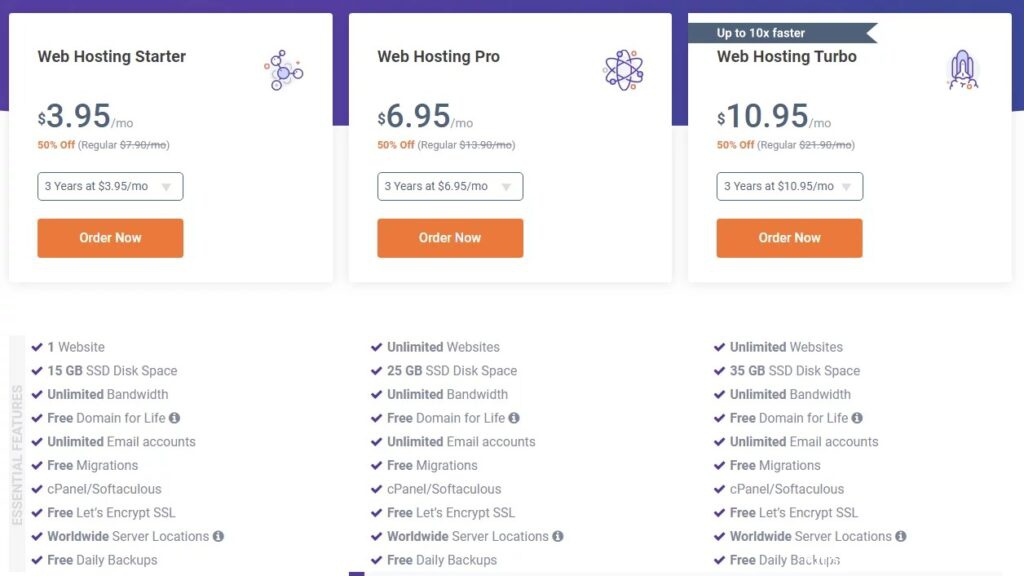
Task: Click info icon beside Turbo's Worldwide Server Locations
Action: 901,536
